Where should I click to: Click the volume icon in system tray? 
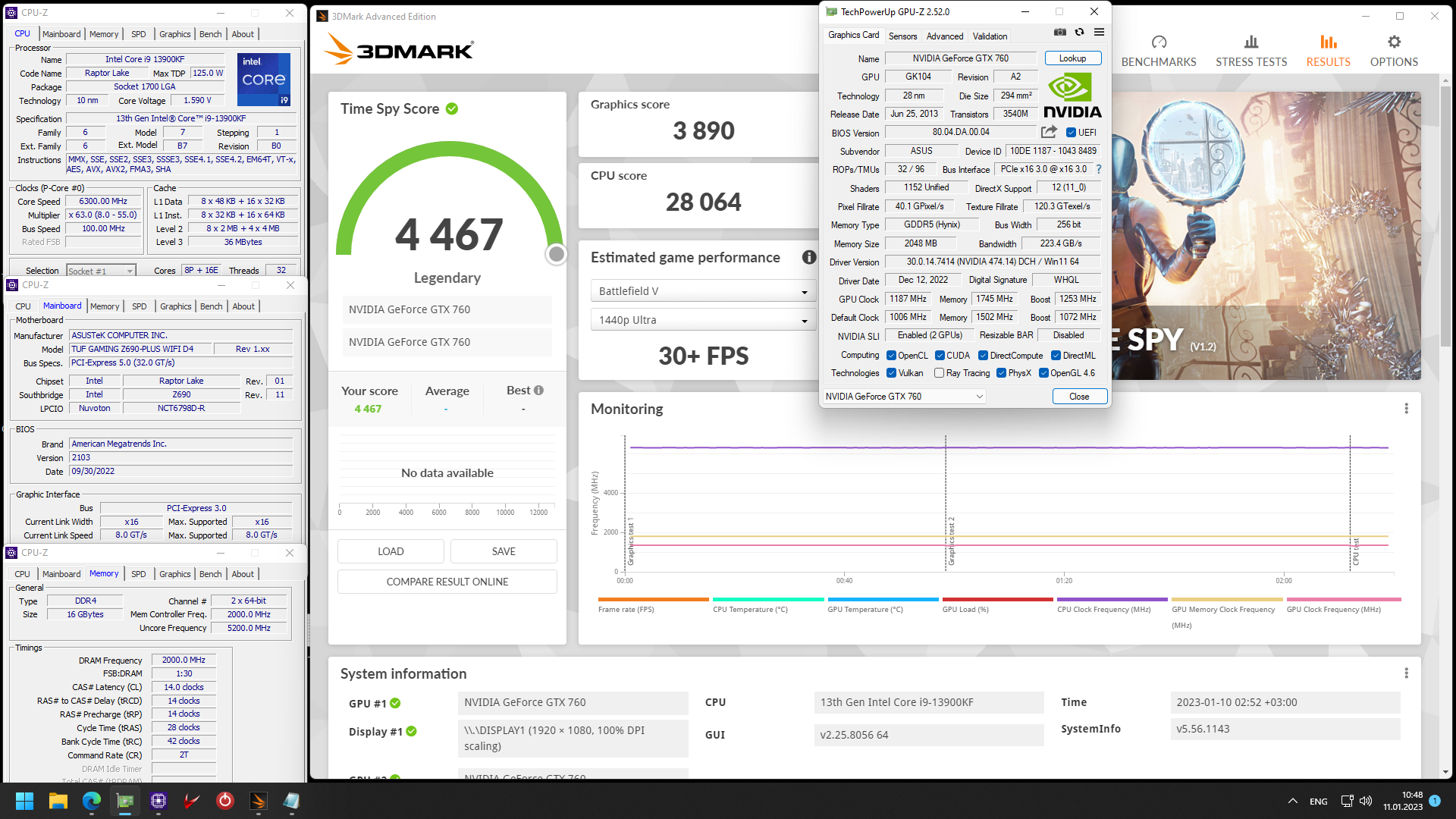click(x=1366, y=801)
